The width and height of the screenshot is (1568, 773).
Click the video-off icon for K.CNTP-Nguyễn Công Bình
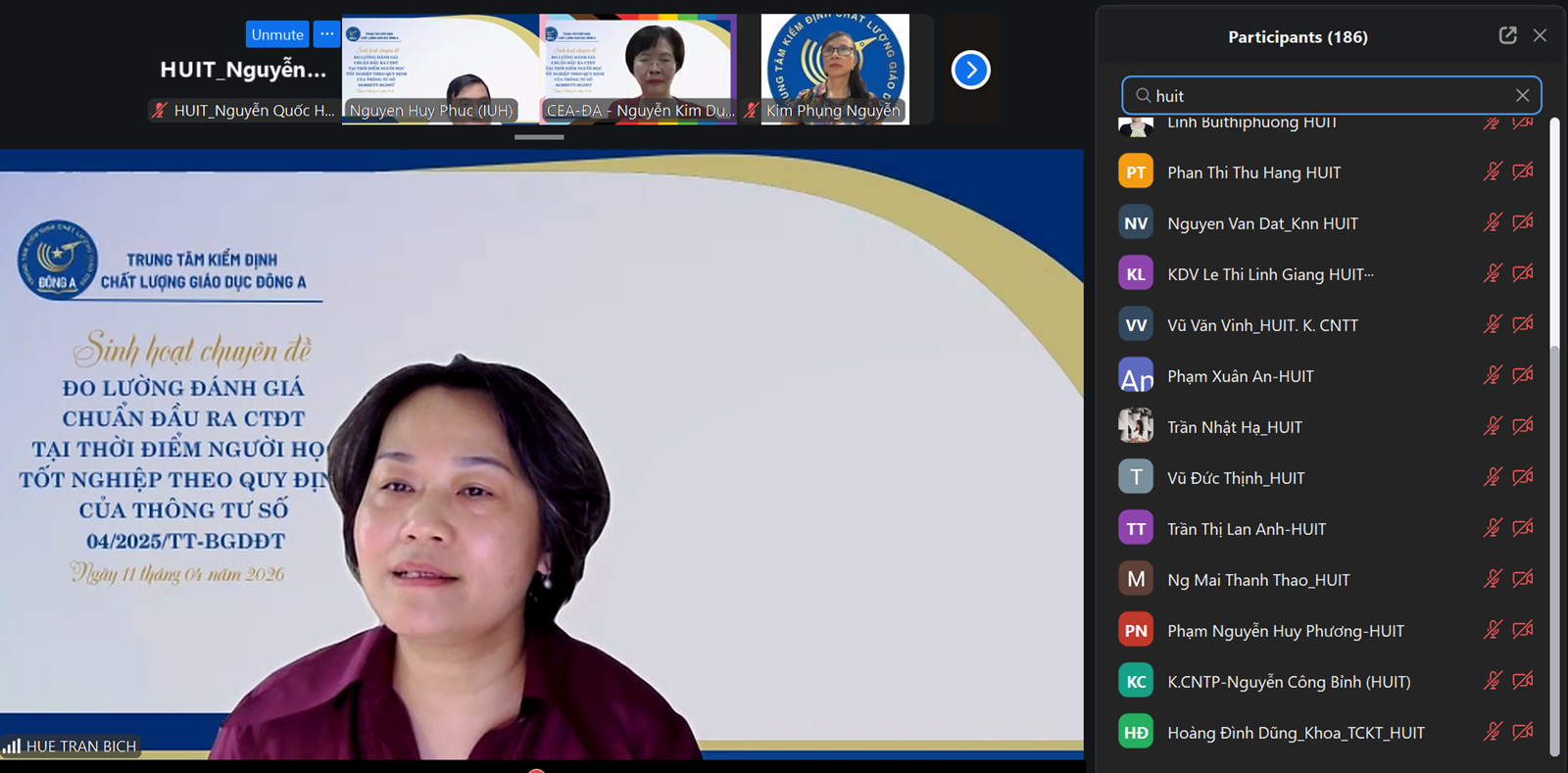(x=1523, y=681)
